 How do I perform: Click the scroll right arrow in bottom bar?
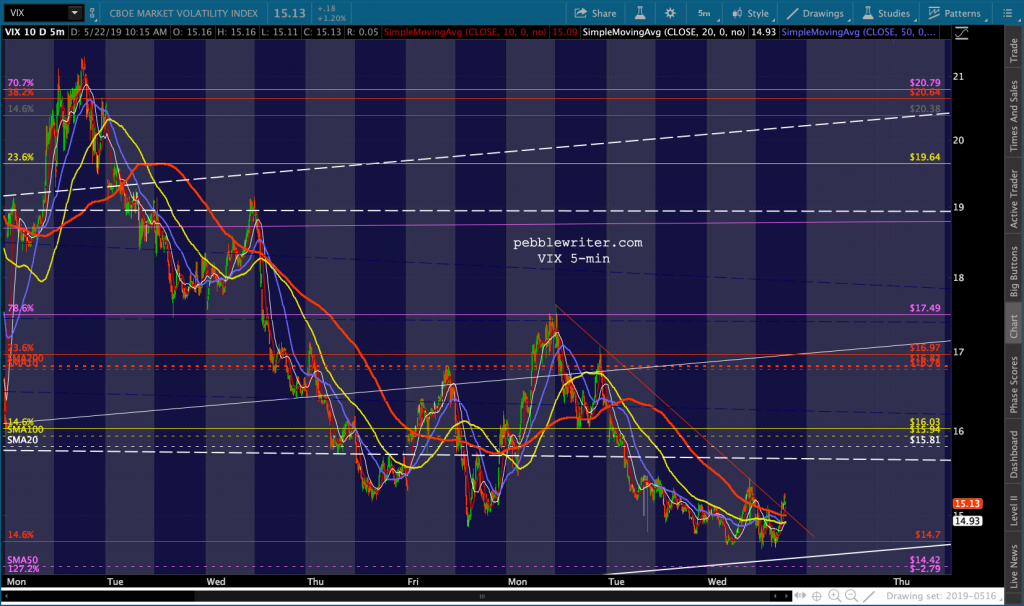coord(786,596)
